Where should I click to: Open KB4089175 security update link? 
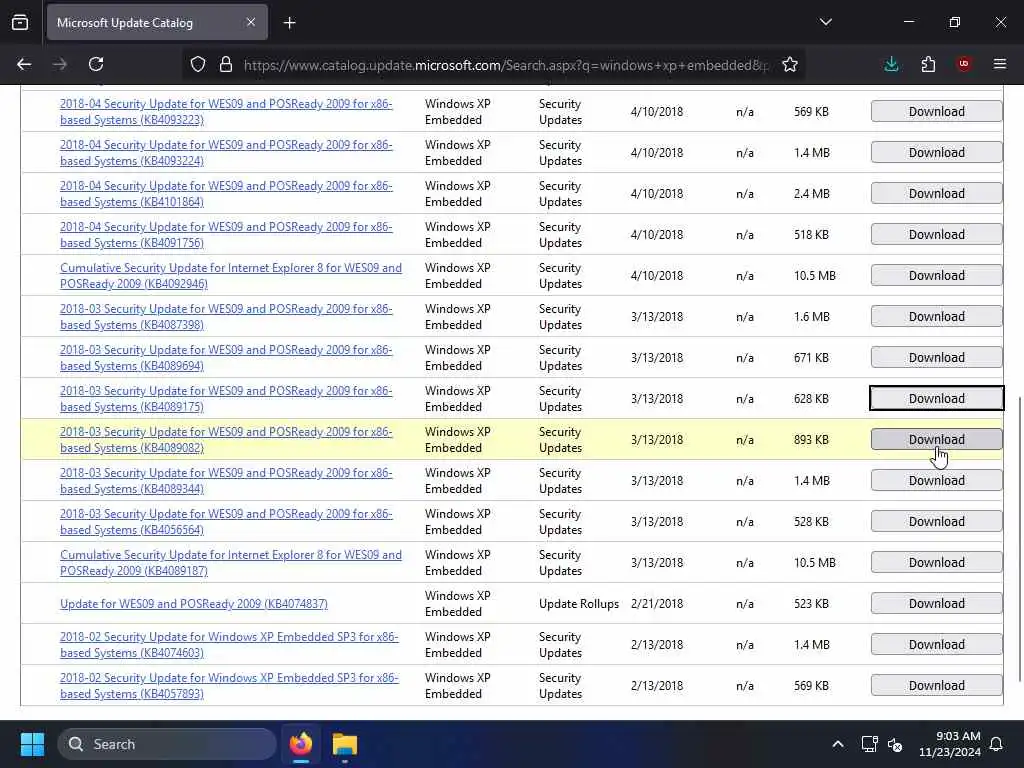coord(226,398)
